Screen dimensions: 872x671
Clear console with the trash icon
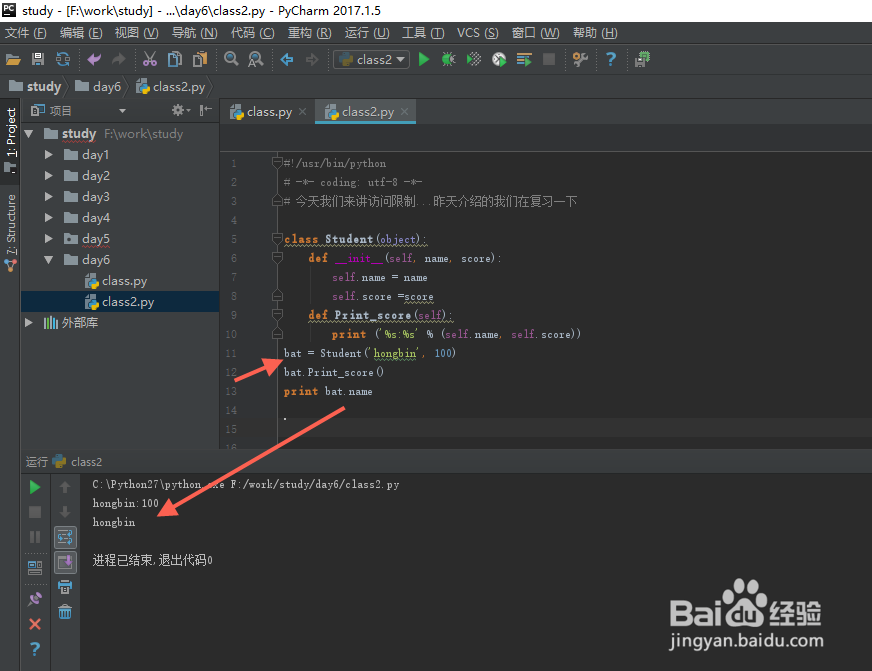[65, 612]
